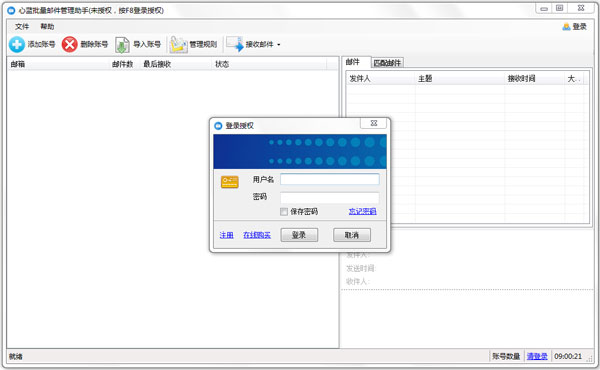Open the 帮助 menu
The width and height of the screenshot is (600, 370).
click(x=47, y=26)
